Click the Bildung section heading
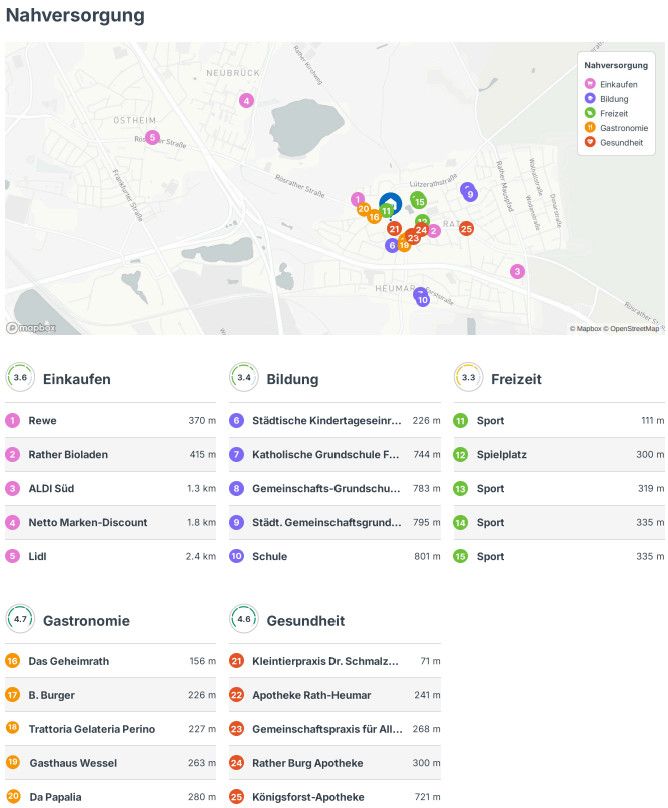The image size is (668, 808). (x=292, y=379)
